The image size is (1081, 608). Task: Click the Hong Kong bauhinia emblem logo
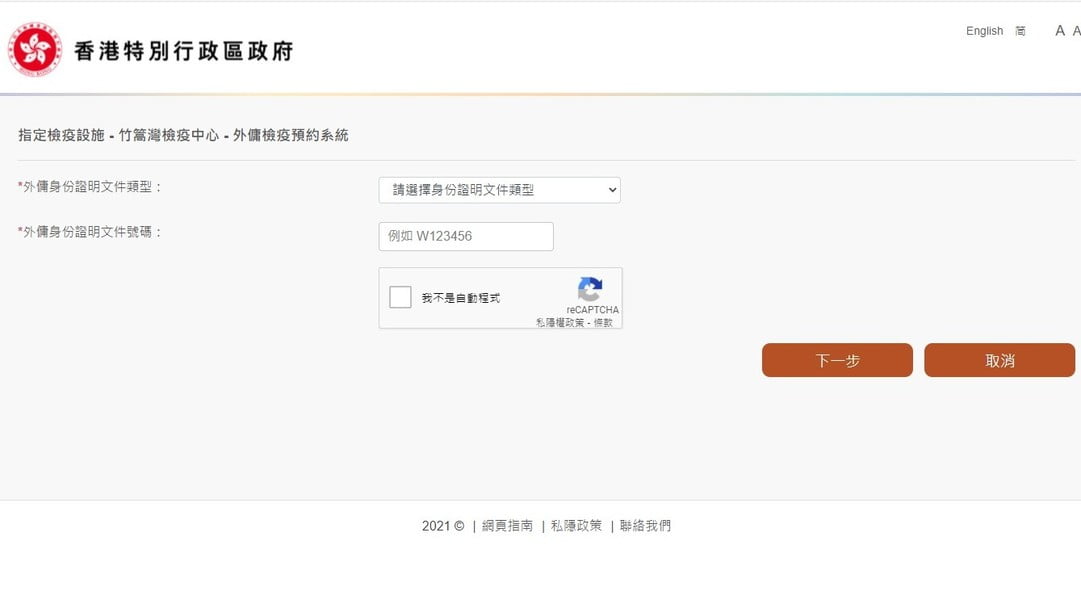pyautogui.click(x=35, y=49)
